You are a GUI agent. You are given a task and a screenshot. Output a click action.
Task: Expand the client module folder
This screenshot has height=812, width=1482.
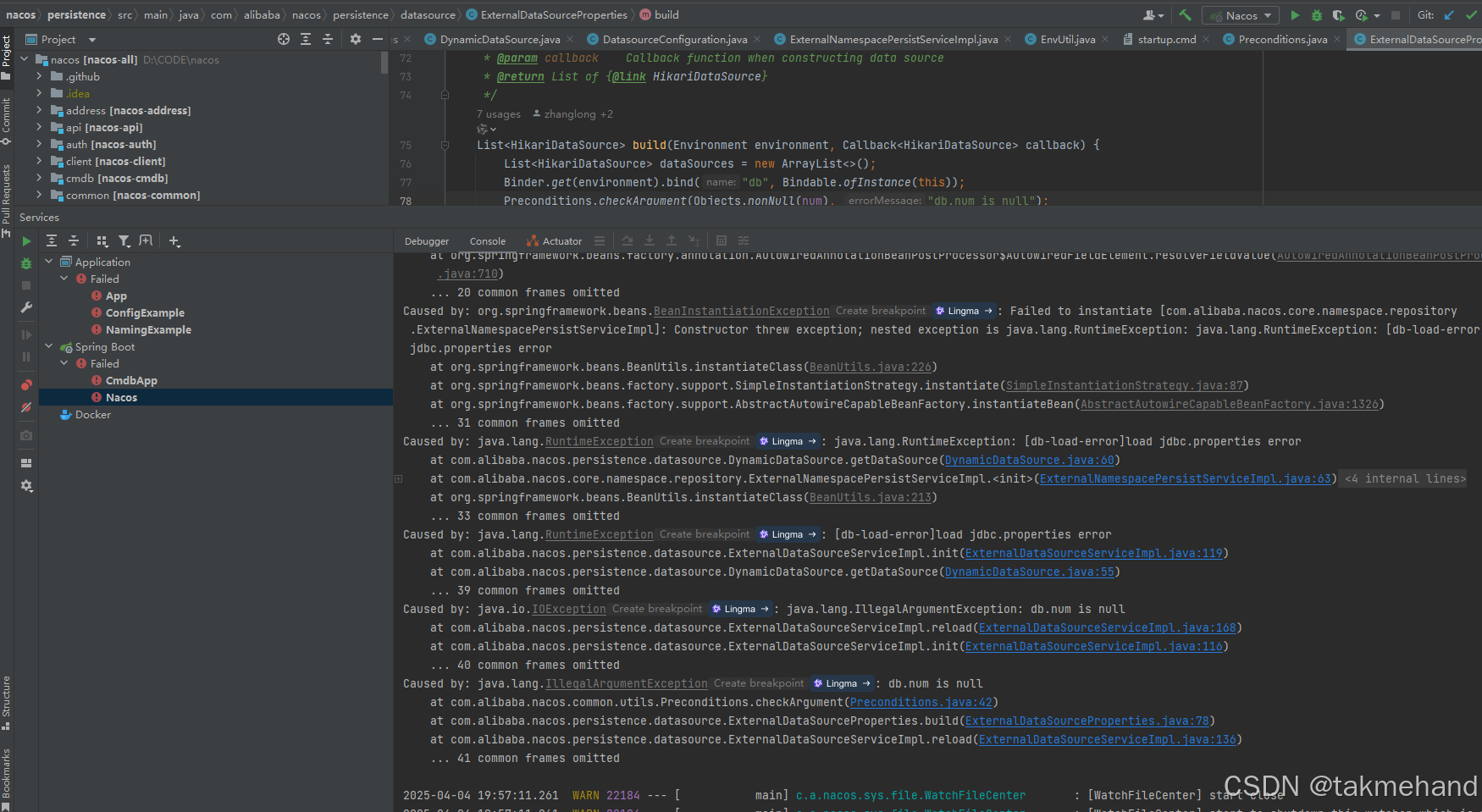(39, 161)
